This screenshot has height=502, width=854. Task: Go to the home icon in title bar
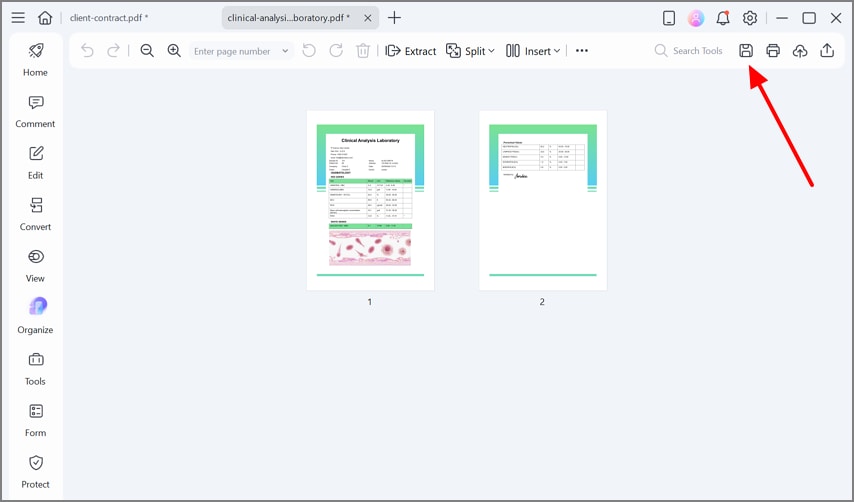tap(45, 18)
